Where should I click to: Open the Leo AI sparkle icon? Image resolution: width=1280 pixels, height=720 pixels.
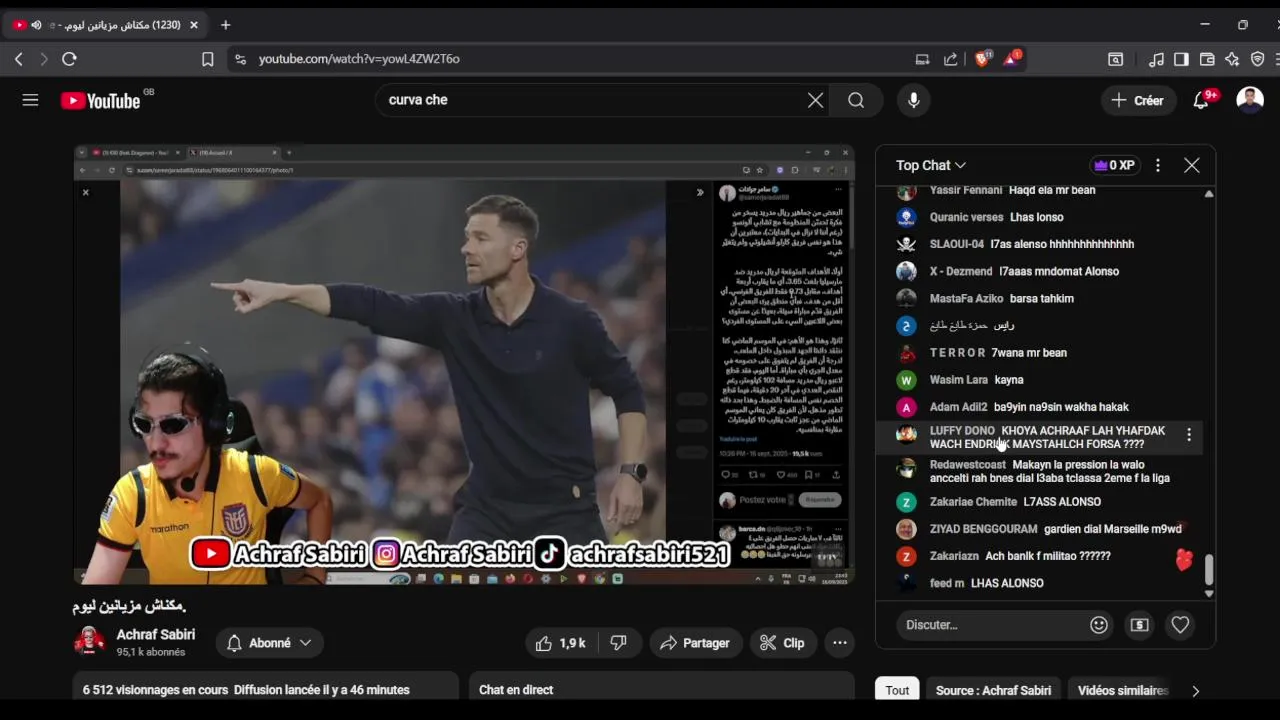coord(1232,59)
